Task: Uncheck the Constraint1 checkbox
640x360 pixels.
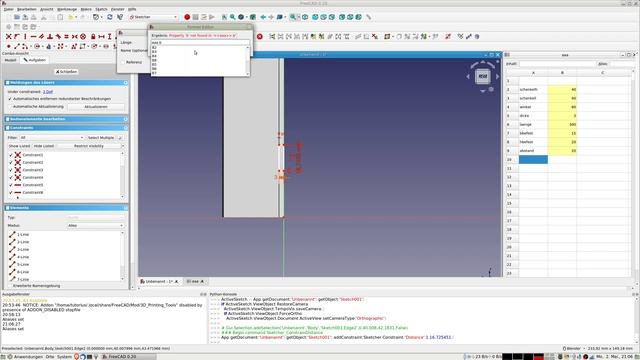Action: (11, 155)
